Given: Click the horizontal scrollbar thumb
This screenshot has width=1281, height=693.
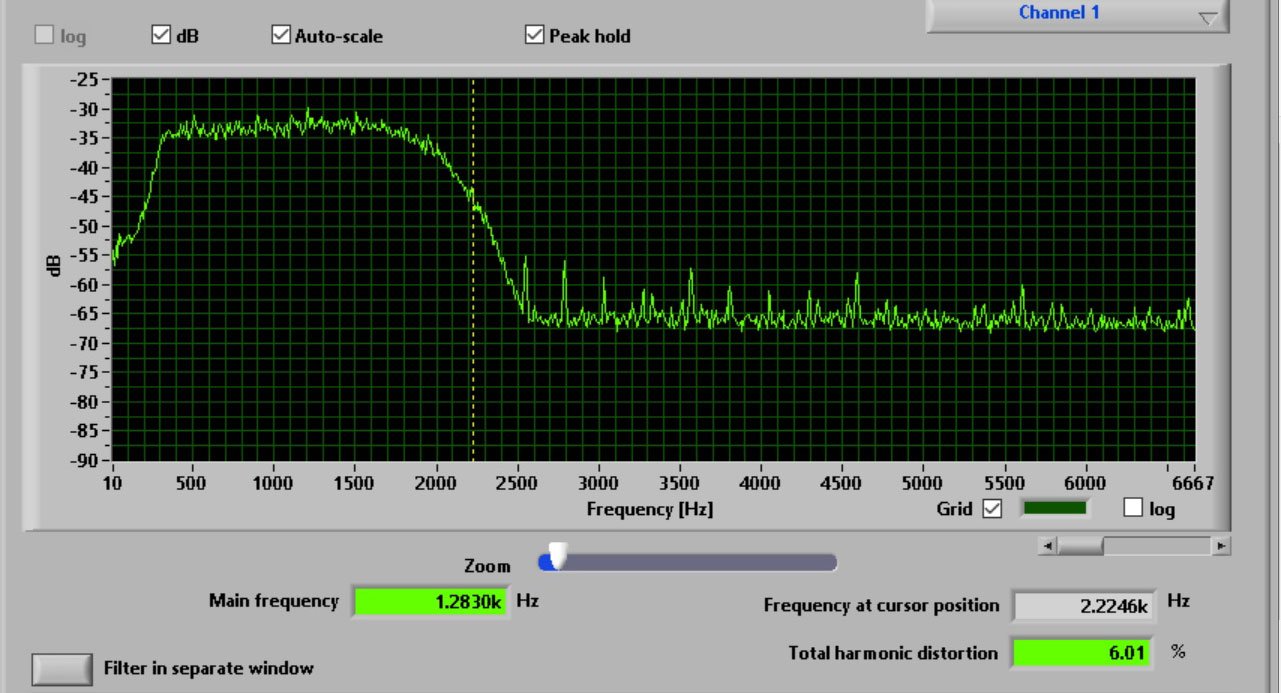Looking at the screenshot, I should tap(1081, 546).
